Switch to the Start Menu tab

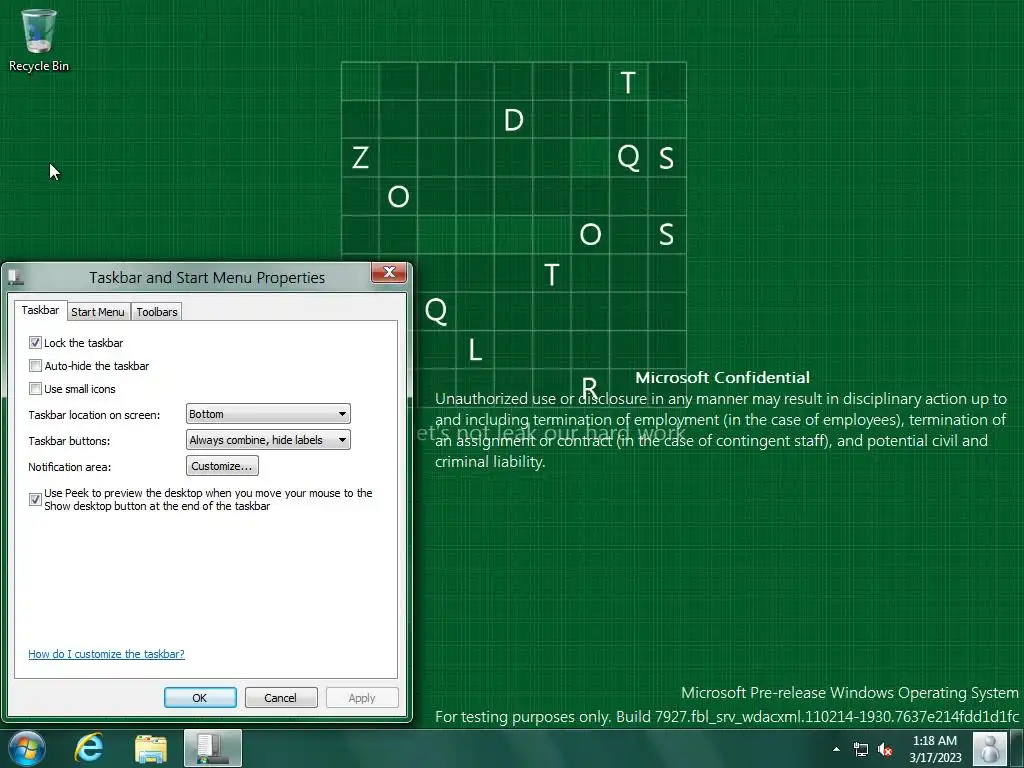coord(98,312)
